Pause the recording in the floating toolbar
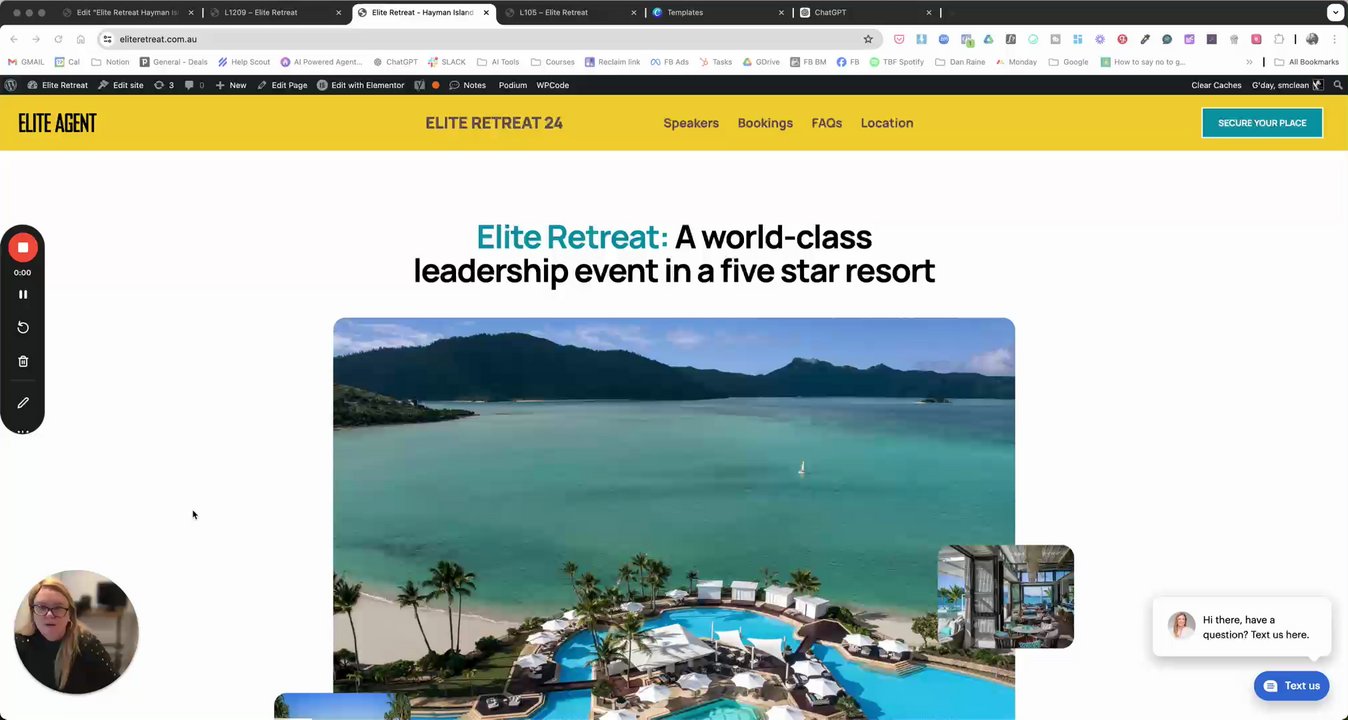Image resolution: width=1348 pixels, height=720 pixels. 22,294
